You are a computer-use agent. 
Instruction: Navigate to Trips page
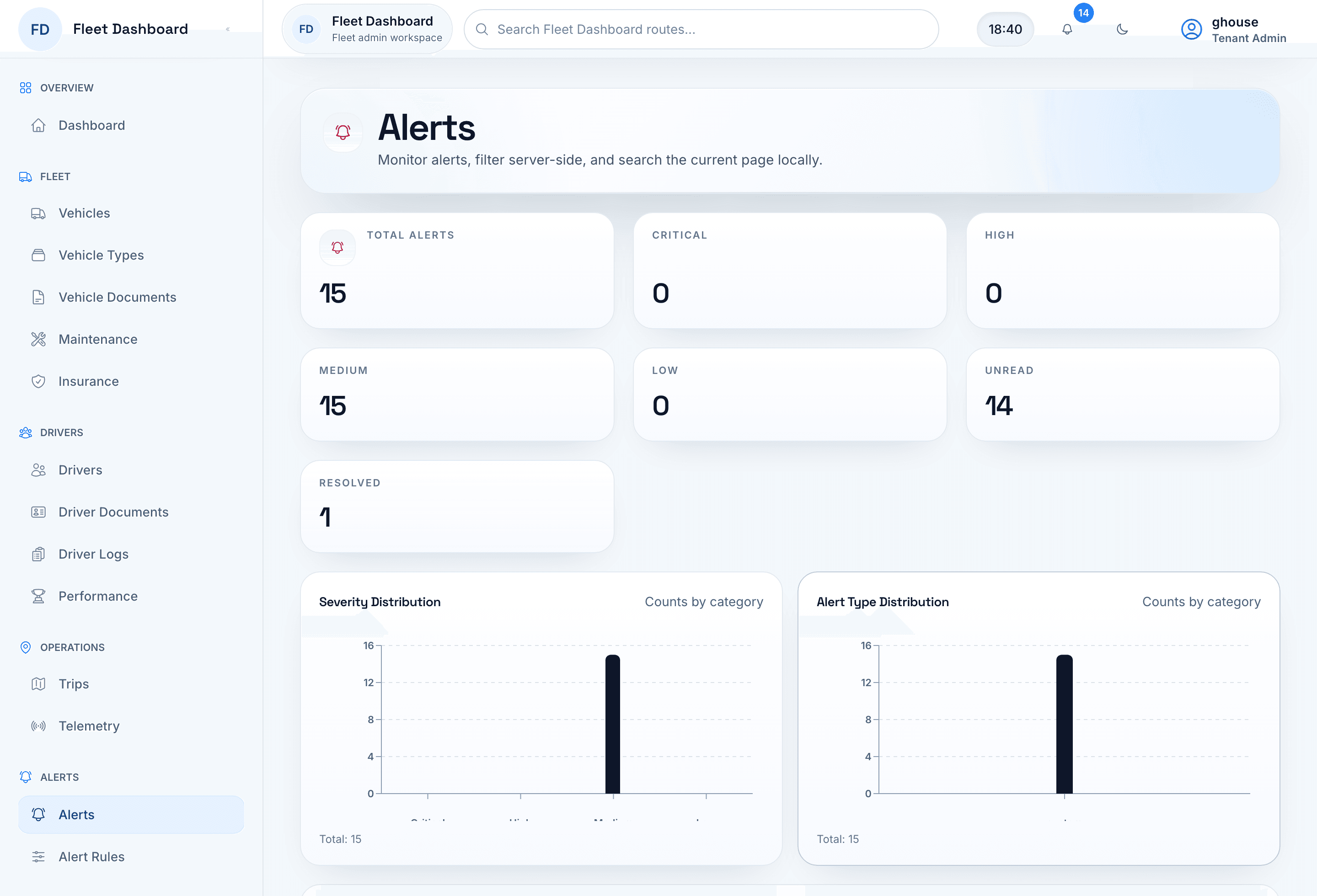(131, 683)
